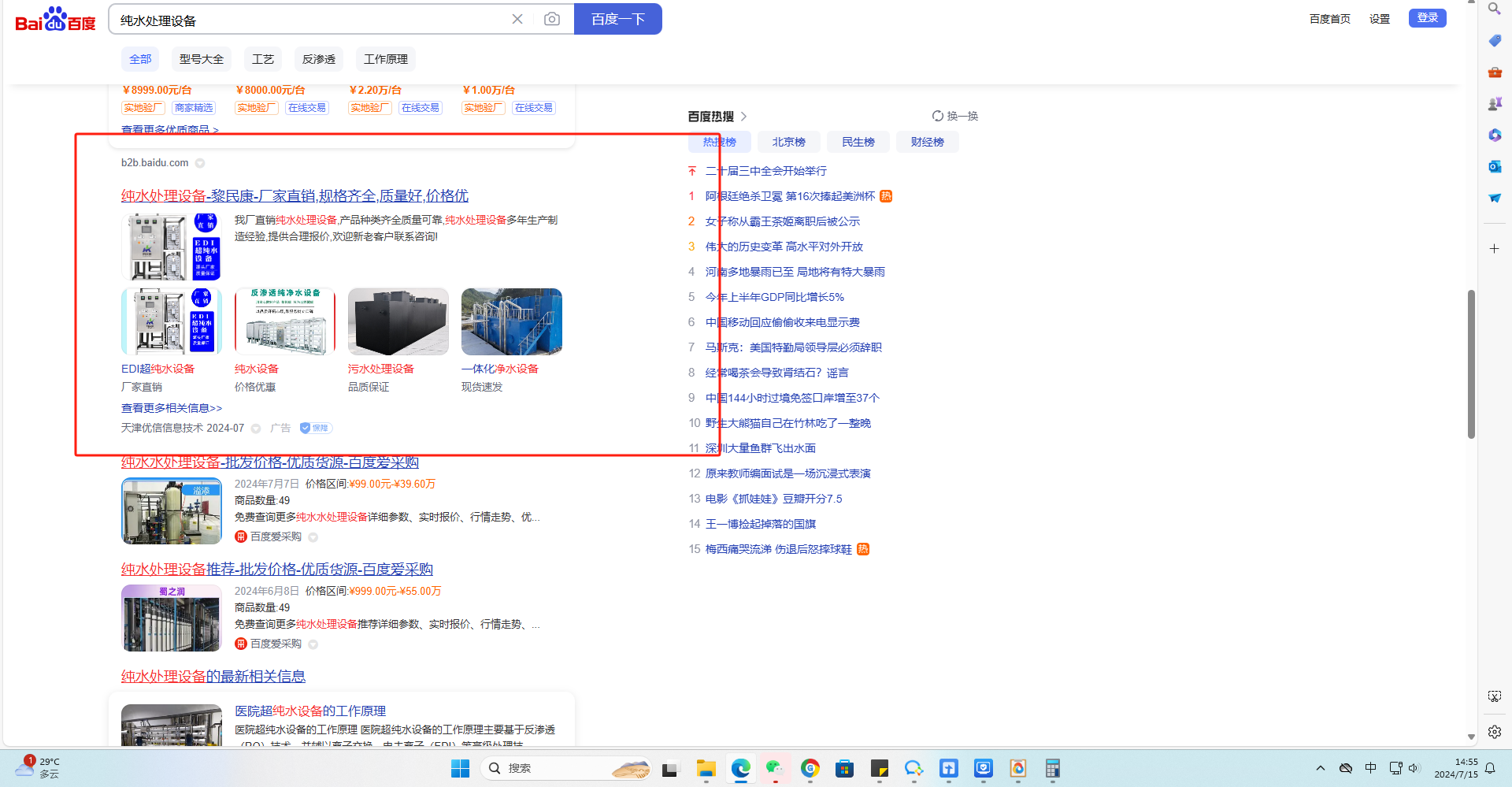
Task: Open the Edge sidebar Search icon
Action: pyautogui.click(x=1494, y=9)
